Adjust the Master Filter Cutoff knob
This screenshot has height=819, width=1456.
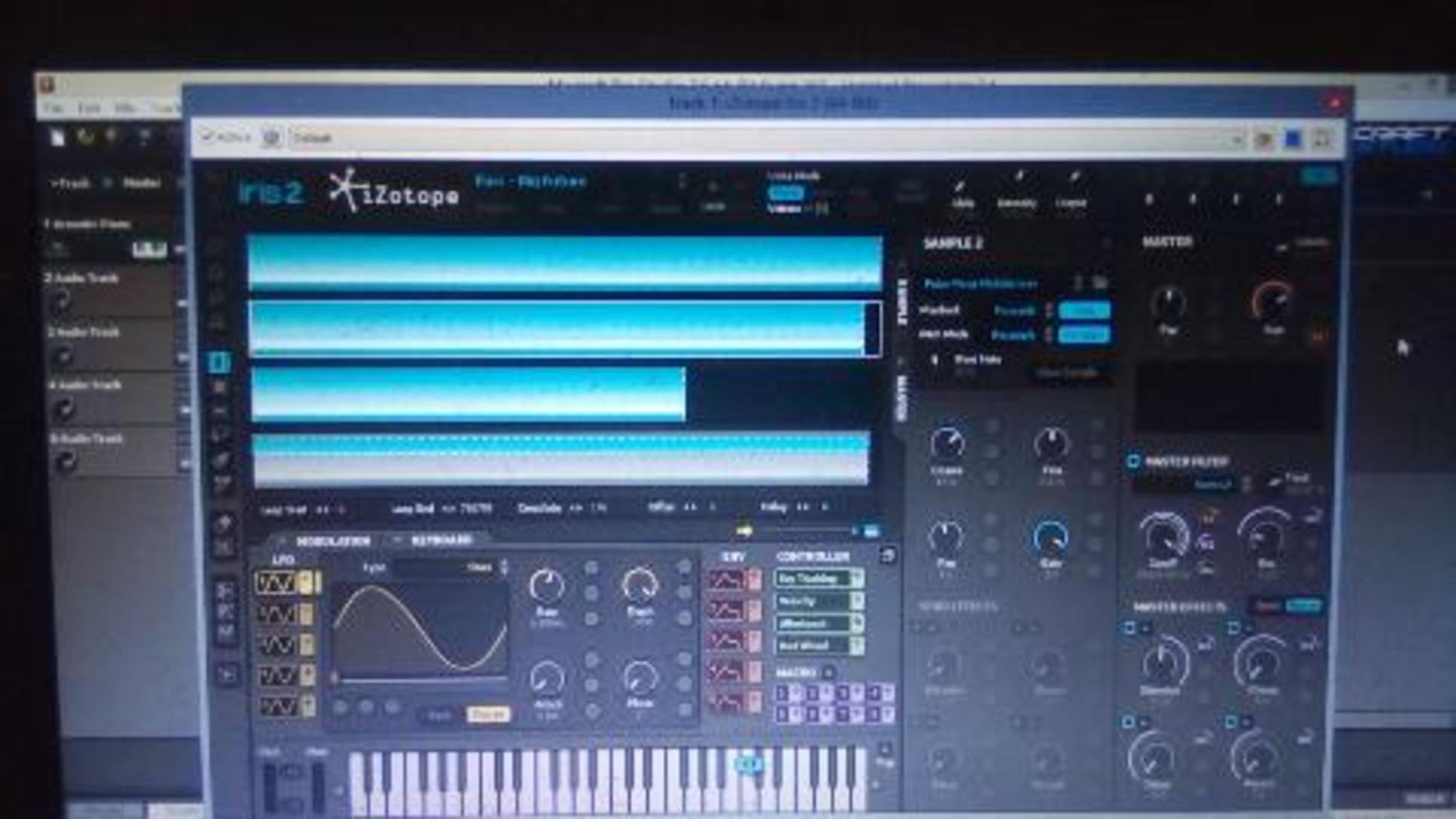point(1163,536)
